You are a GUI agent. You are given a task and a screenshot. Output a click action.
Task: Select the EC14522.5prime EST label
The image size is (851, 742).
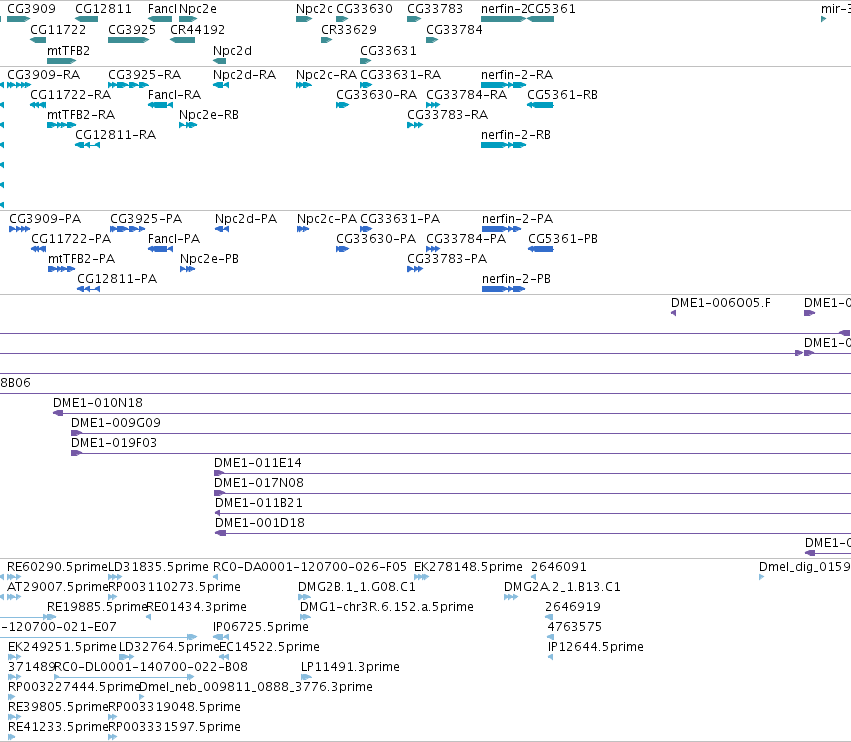coord(269,647)
